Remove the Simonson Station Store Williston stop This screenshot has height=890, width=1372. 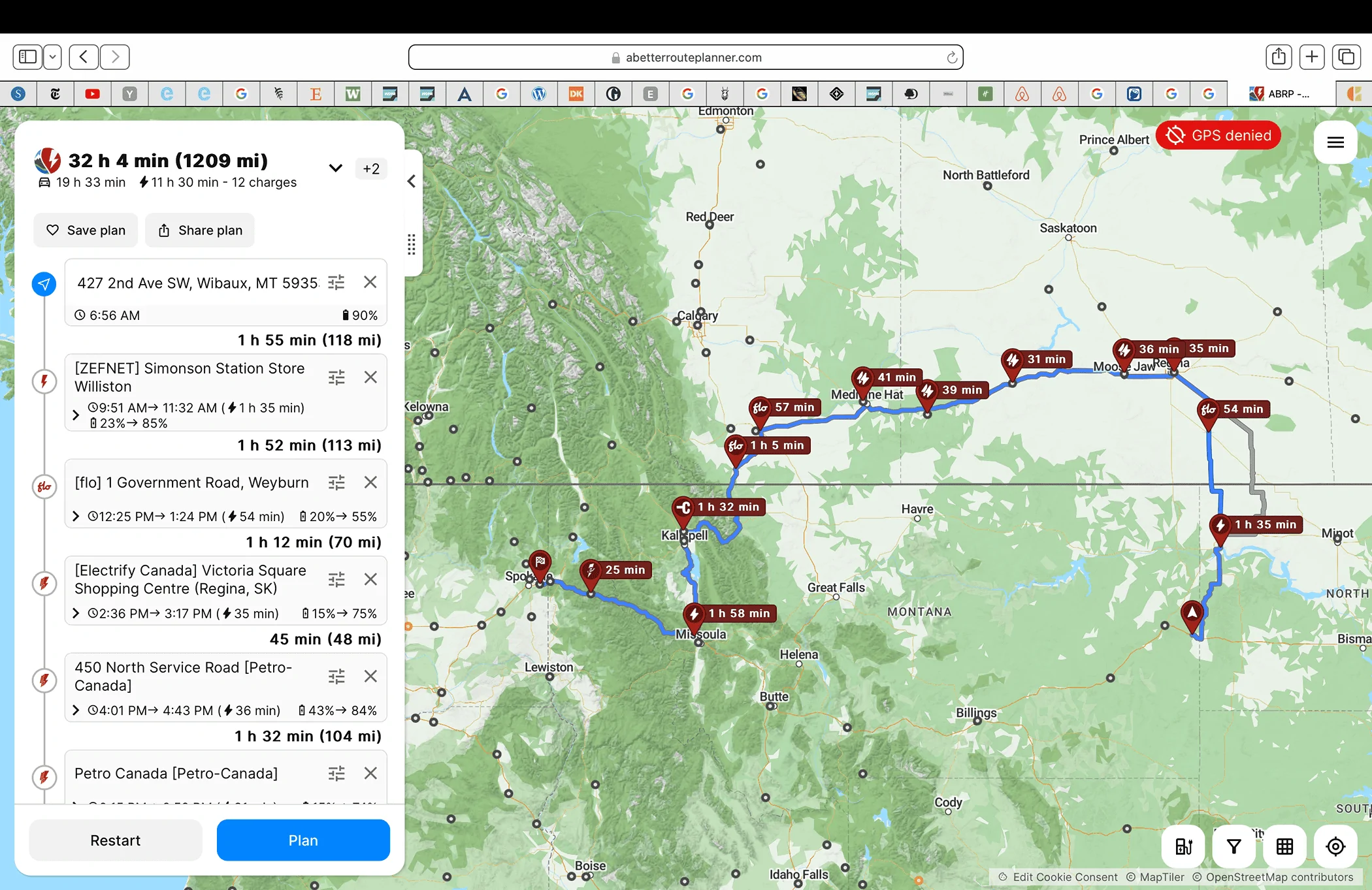(x=370, y=377)
